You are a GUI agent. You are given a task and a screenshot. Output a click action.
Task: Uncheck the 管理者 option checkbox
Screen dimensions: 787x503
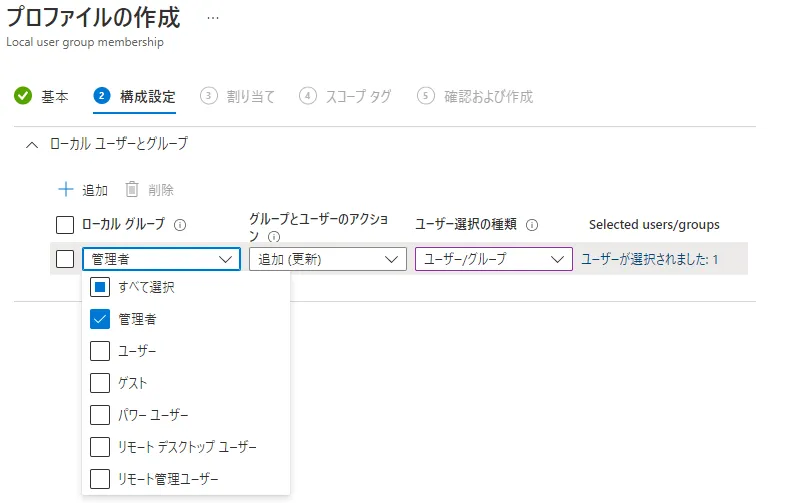pyautogui.click(x=100, y=319)
